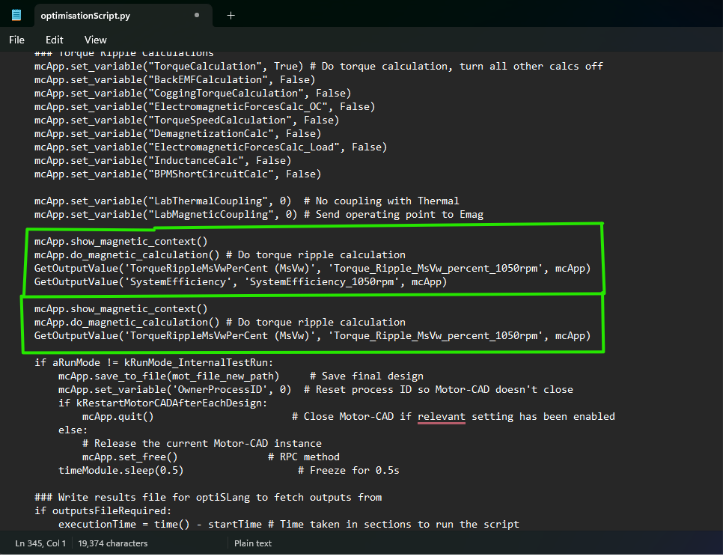This screenshot has width=723, height=555.
Task: Click the mcApp.set_free() line
Action: [x=130, y=456]
